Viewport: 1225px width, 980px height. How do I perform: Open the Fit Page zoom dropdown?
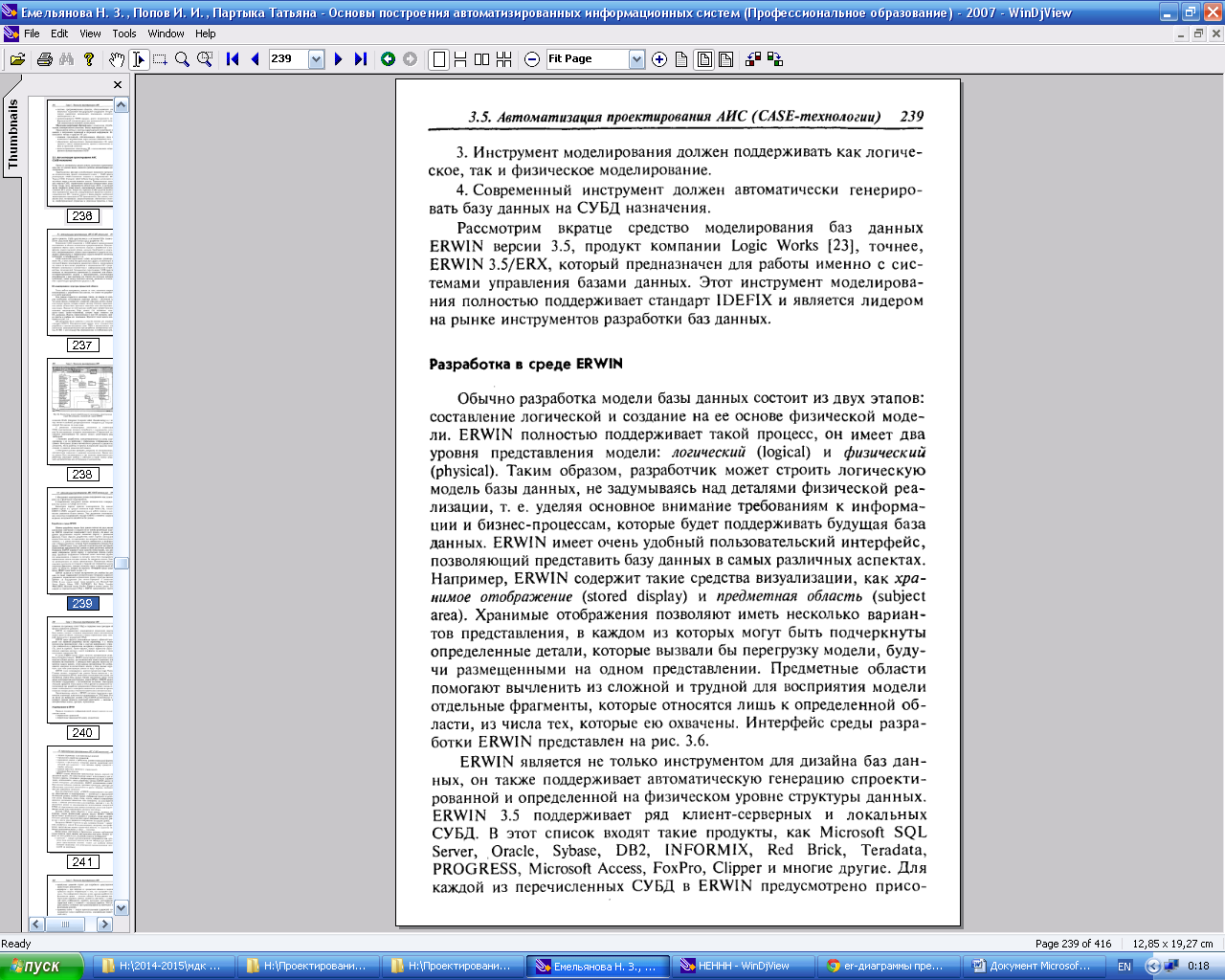coord(637,59)
